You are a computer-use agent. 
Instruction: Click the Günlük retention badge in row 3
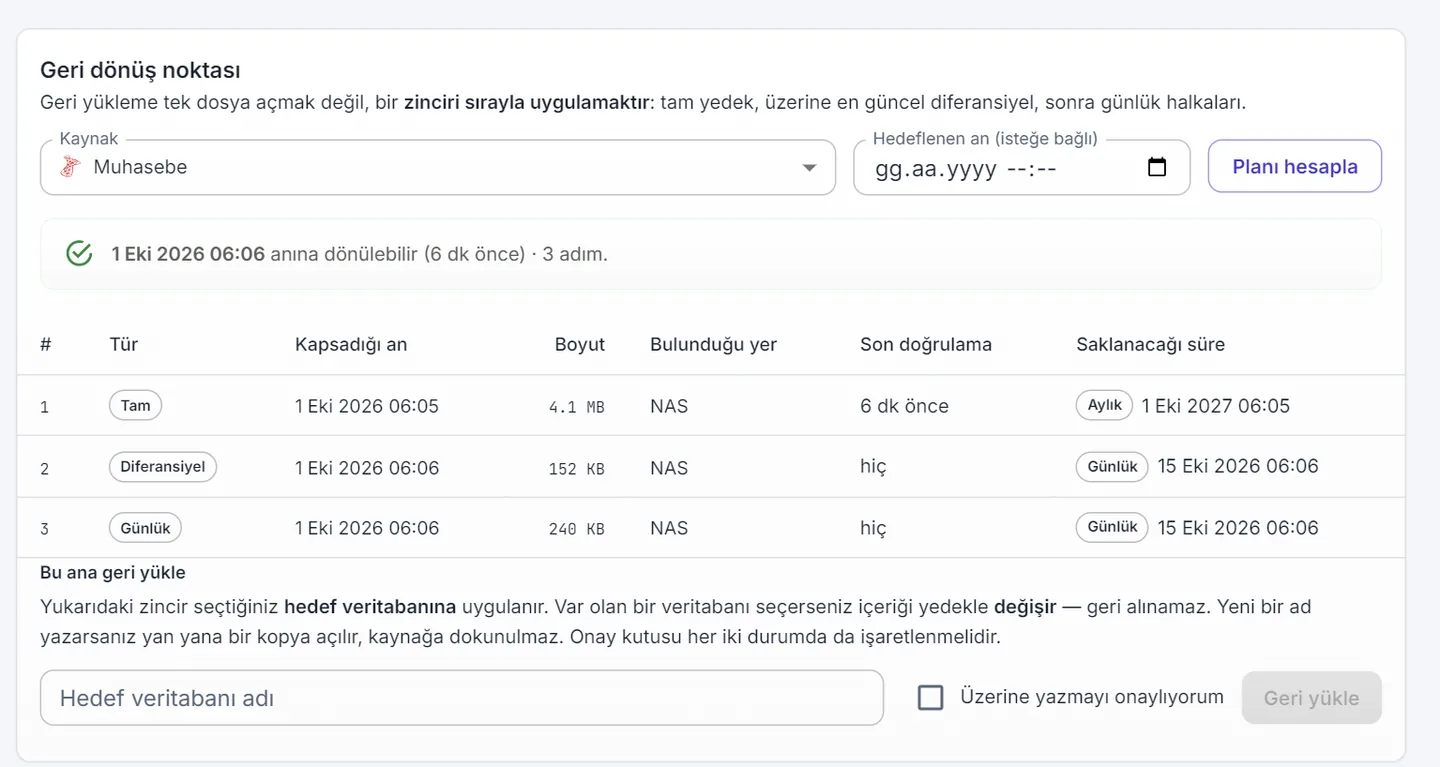(x=1112, y=528)
